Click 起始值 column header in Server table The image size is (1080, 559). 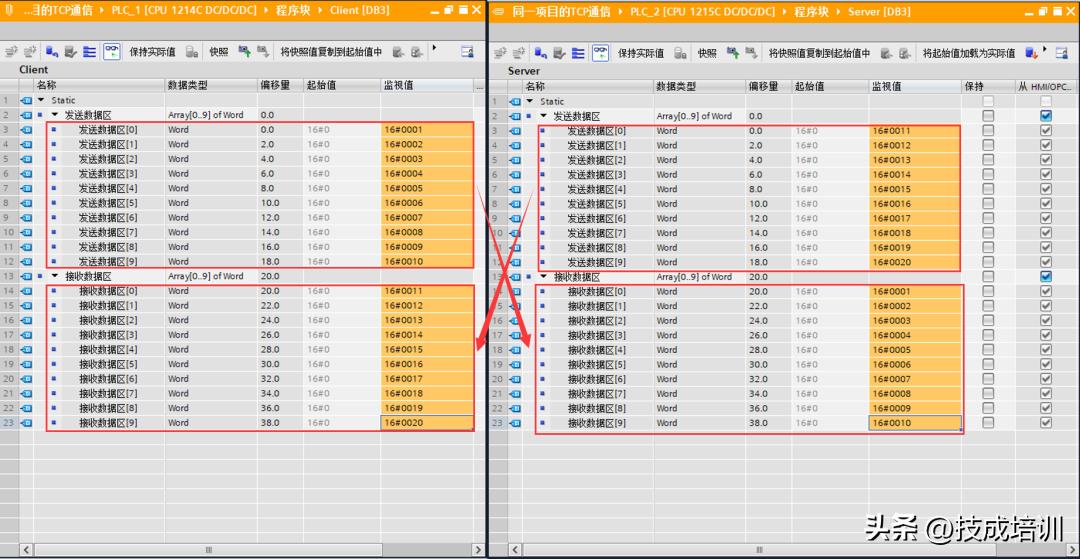(829, 87)
